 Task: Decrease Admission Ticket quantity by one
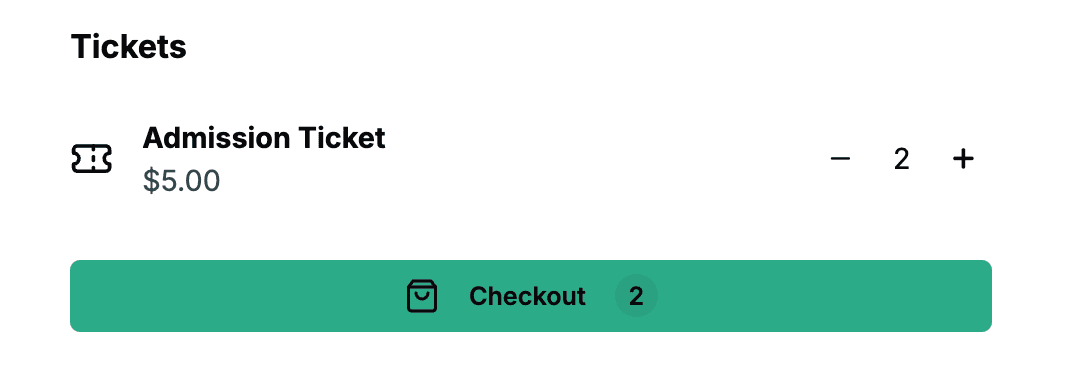tap(840, 159)
